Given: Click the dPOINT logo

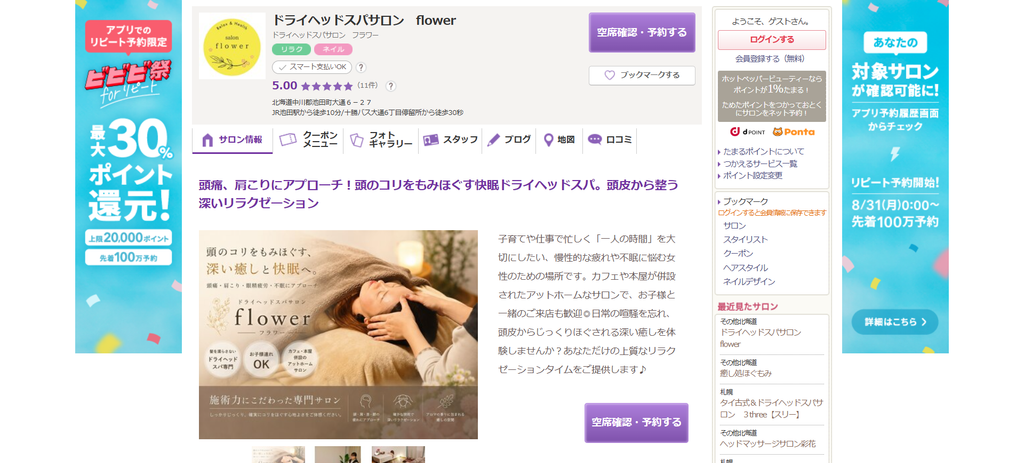Looking at the screenshot, I should coord(747,132).
